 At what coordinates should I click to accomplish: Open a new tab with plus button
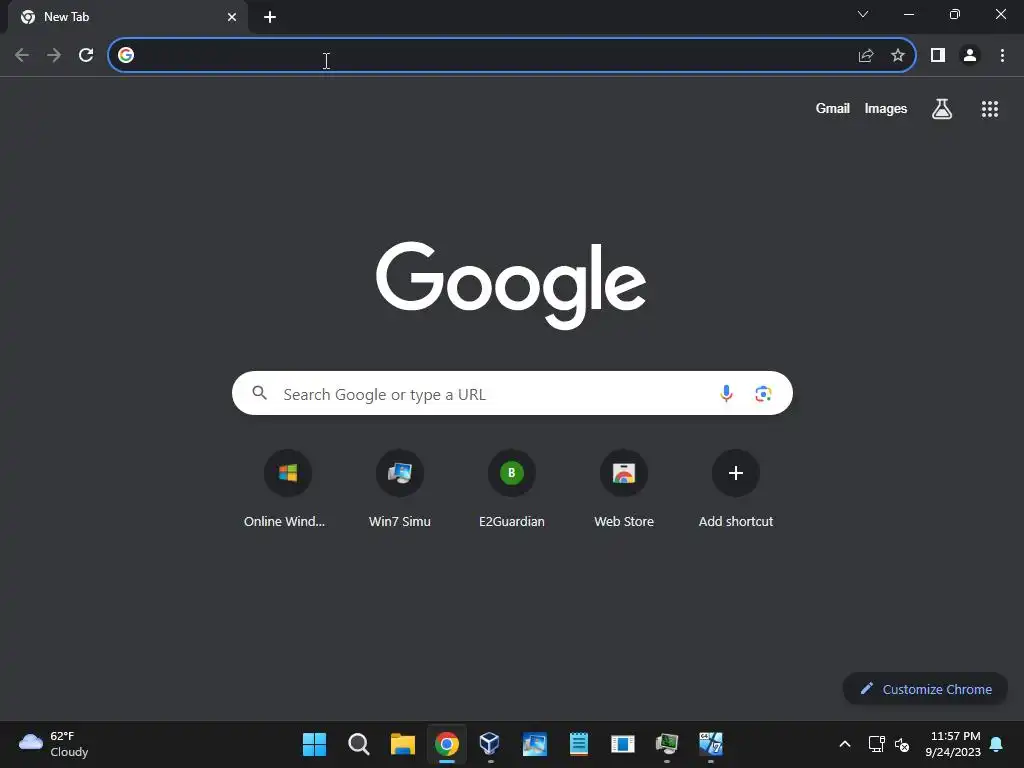(x=270, y=17)
